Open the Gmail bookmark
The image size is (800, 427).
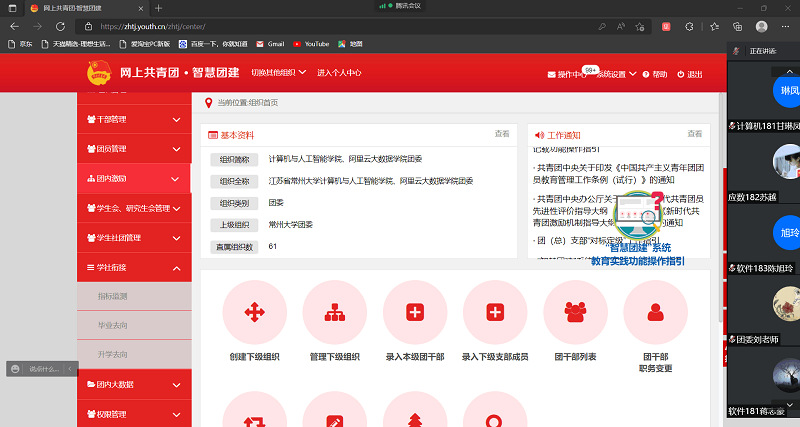coord(270,44)
